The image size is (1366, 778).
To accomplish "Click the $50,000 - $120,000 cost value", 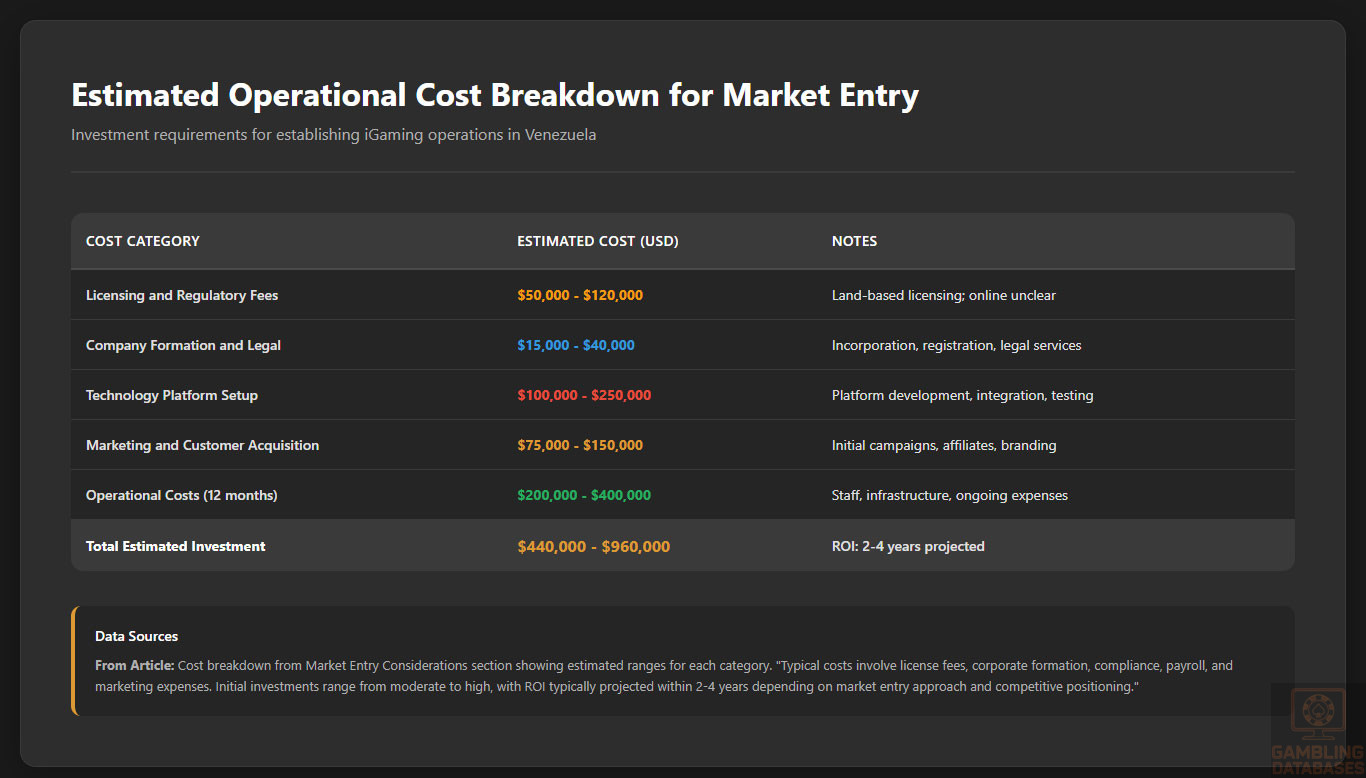I will pyautogui.click(x=580, y=295).
